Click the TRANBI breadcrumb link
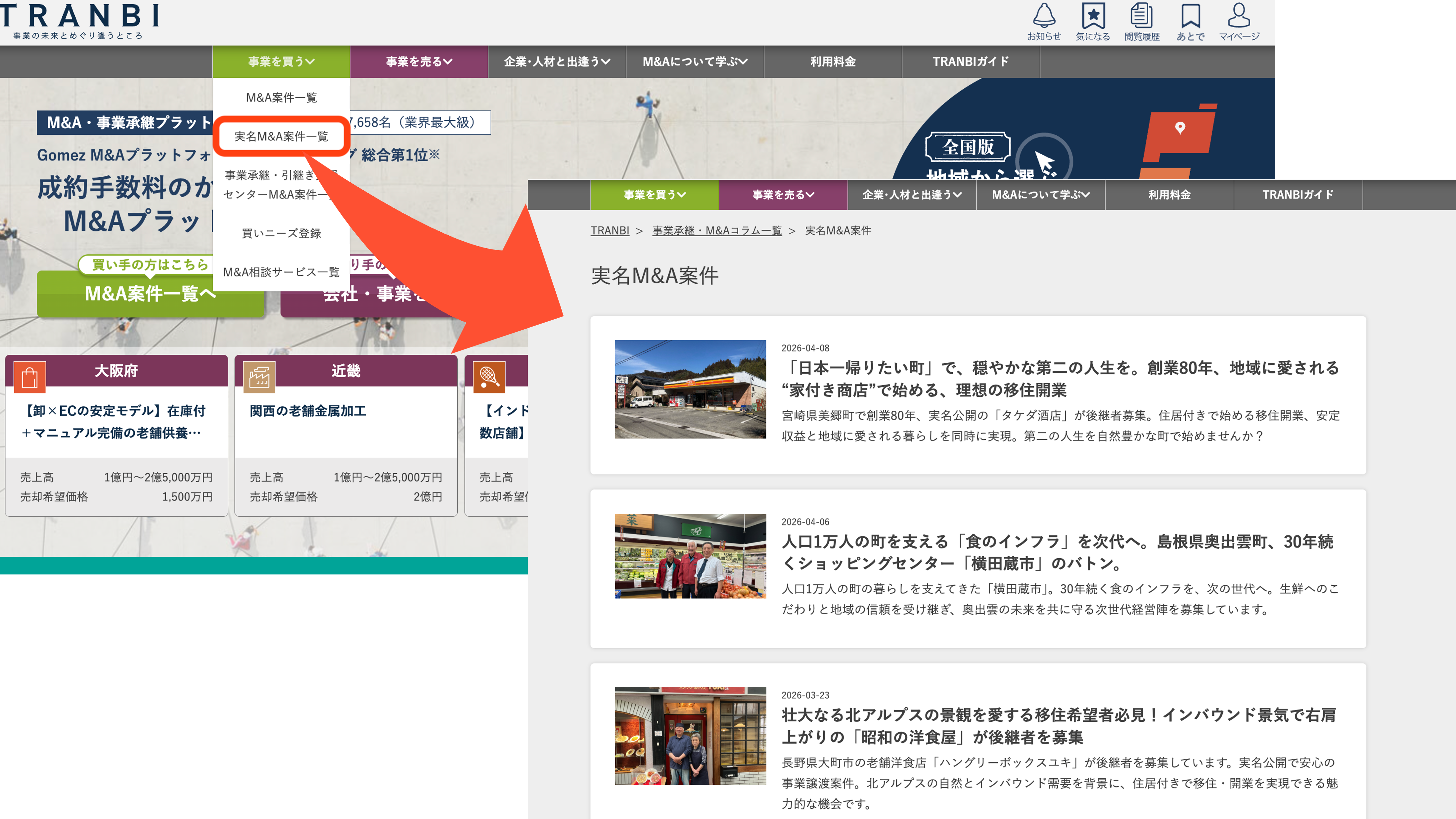 tap(609, 231)
